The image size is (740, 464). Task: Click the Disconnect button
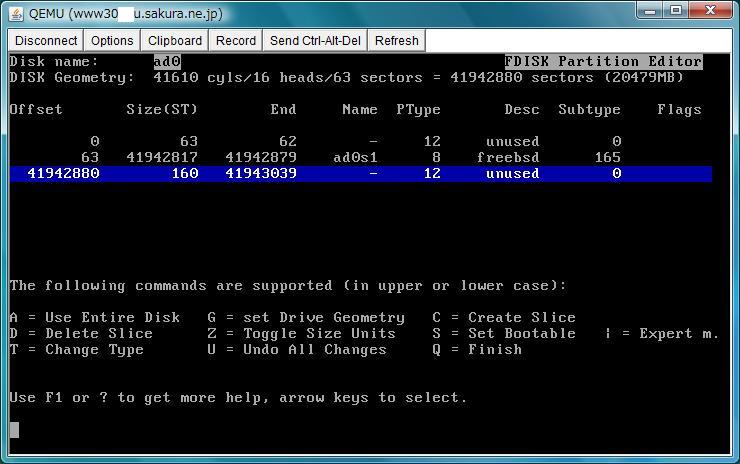pyautogui.click(x=46, y=41)
